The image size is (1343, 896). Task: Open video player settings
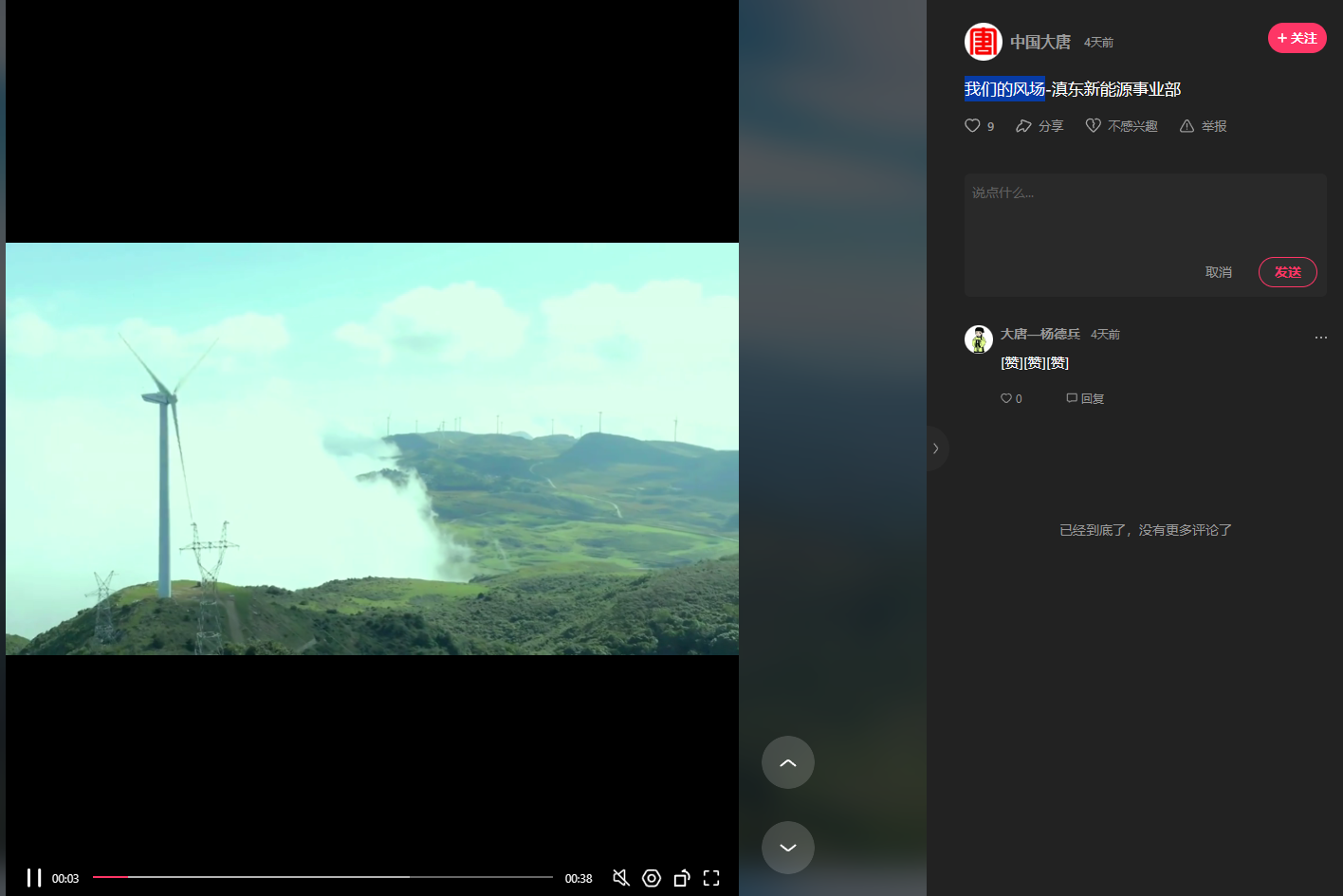(x=652, y=878)
